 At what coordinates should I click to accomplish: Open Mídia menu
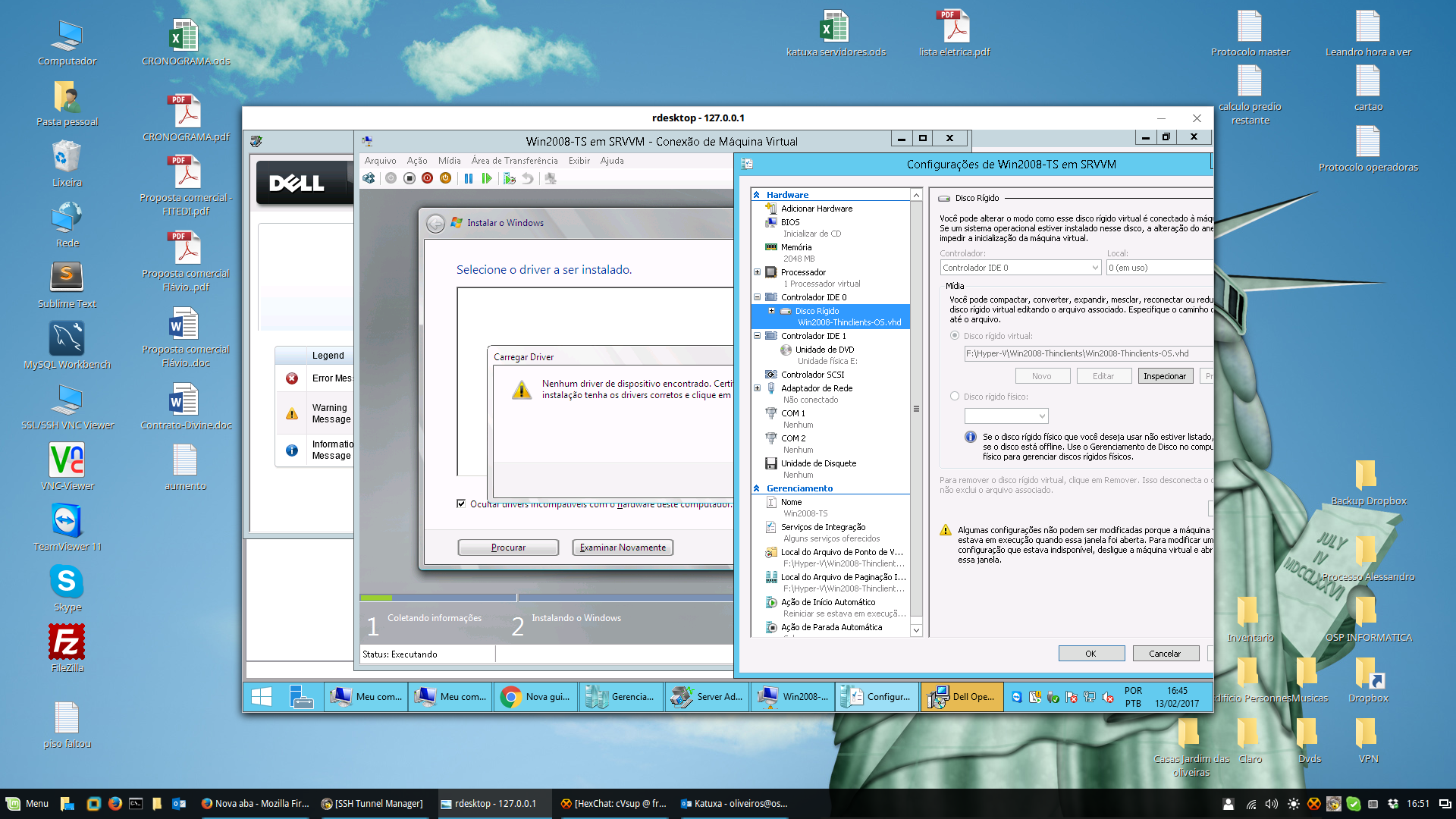tap(450, 161)
